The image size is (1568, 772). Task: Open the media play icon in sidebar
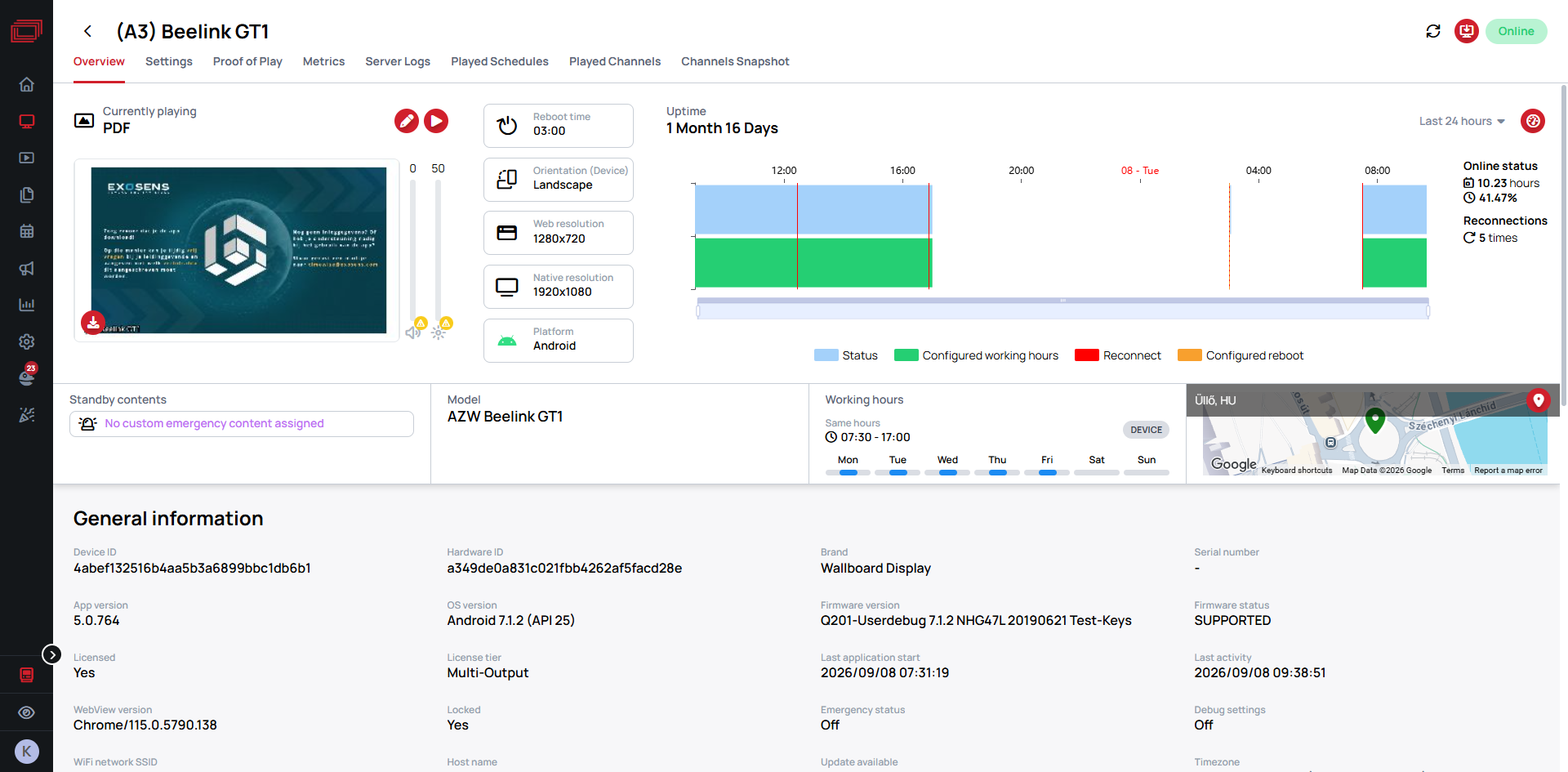coord(27,158)
